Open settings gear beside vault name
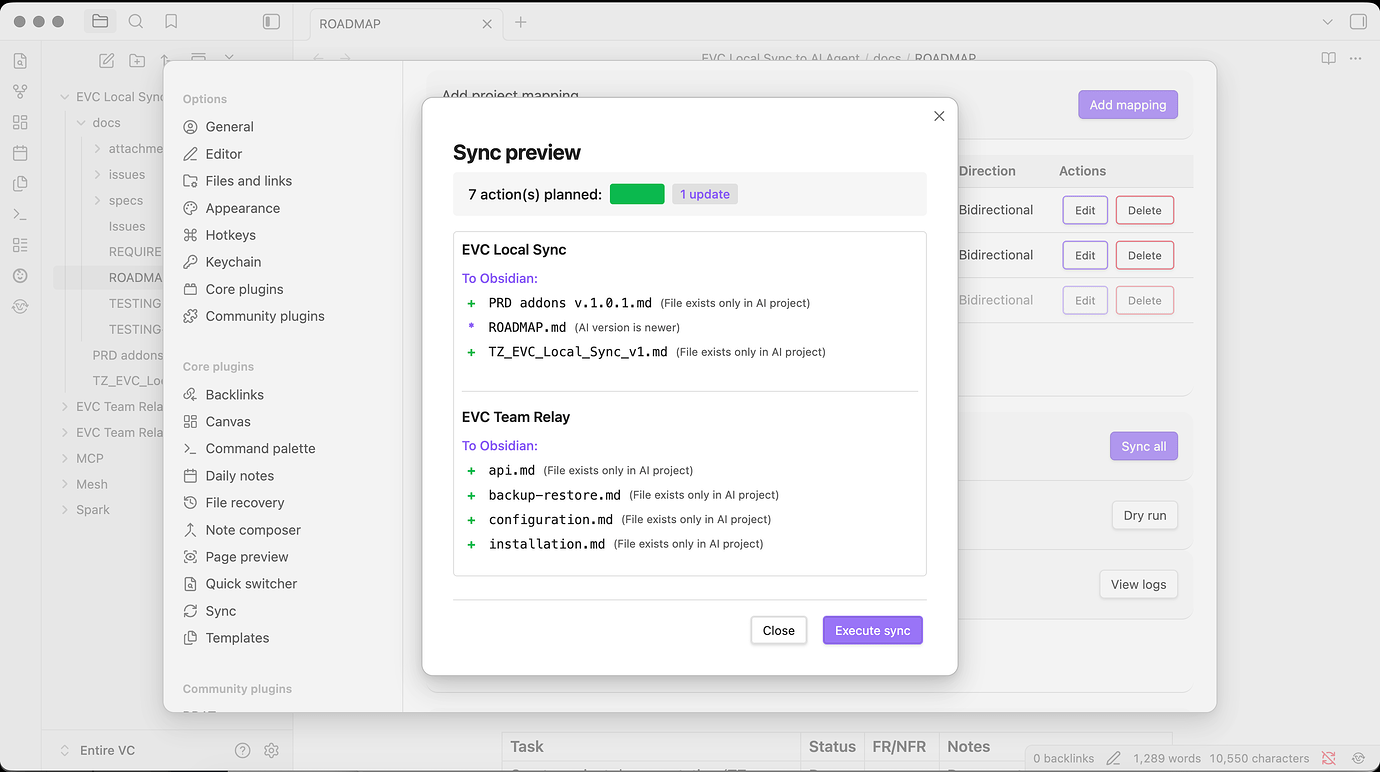 [271, 750]
